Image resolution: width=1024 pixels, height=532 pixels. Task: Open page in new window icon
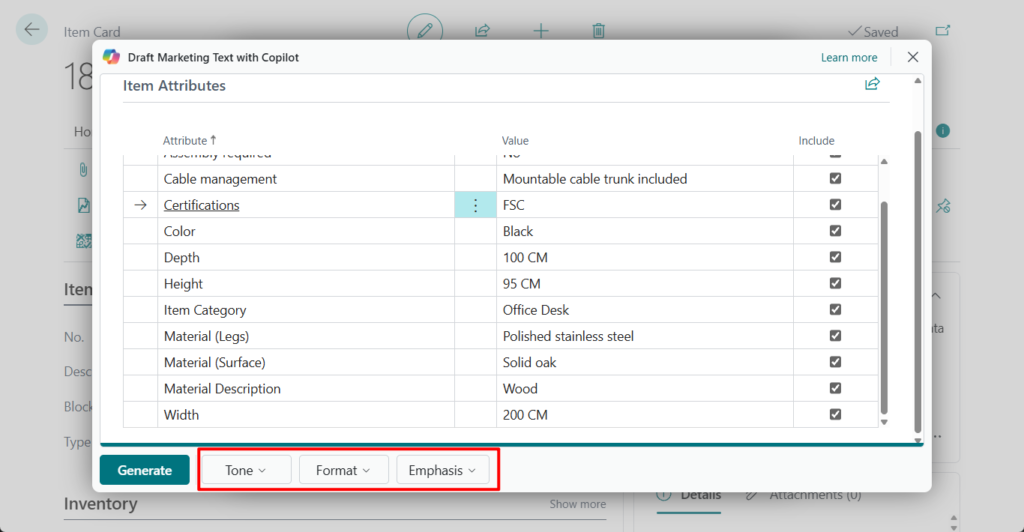[942, 31]
